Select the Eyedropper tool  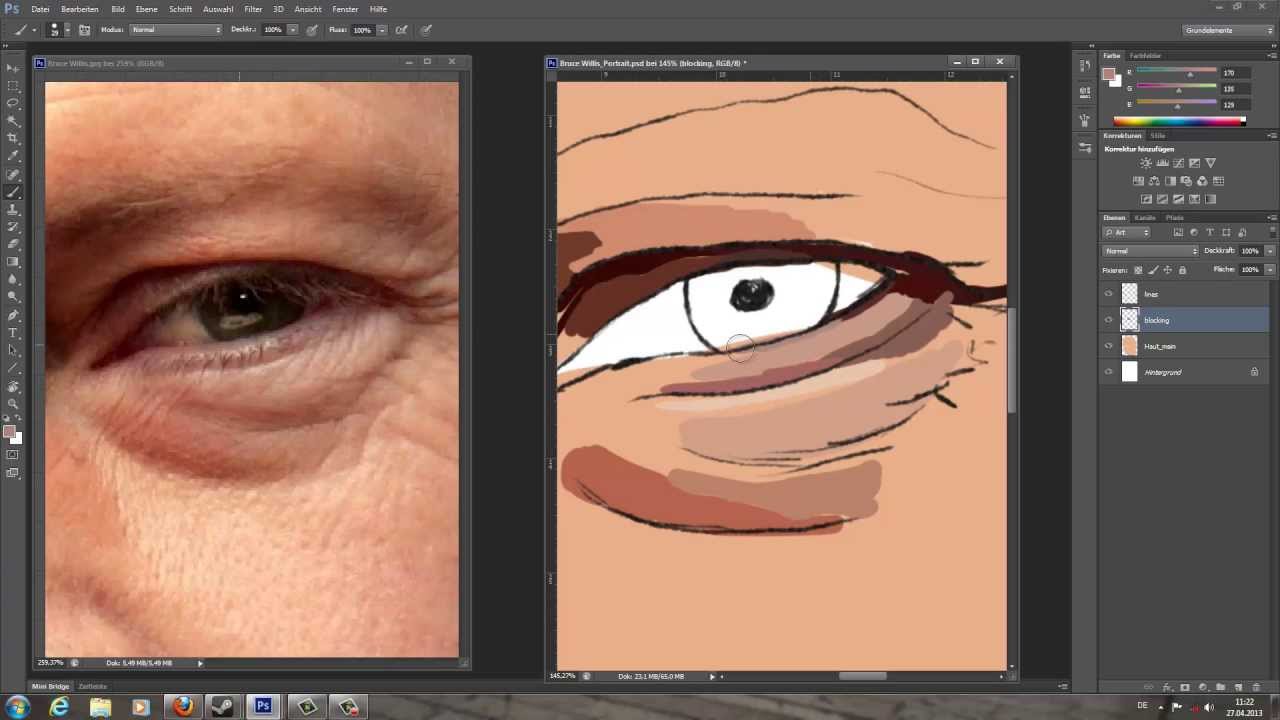click(13, 156)
